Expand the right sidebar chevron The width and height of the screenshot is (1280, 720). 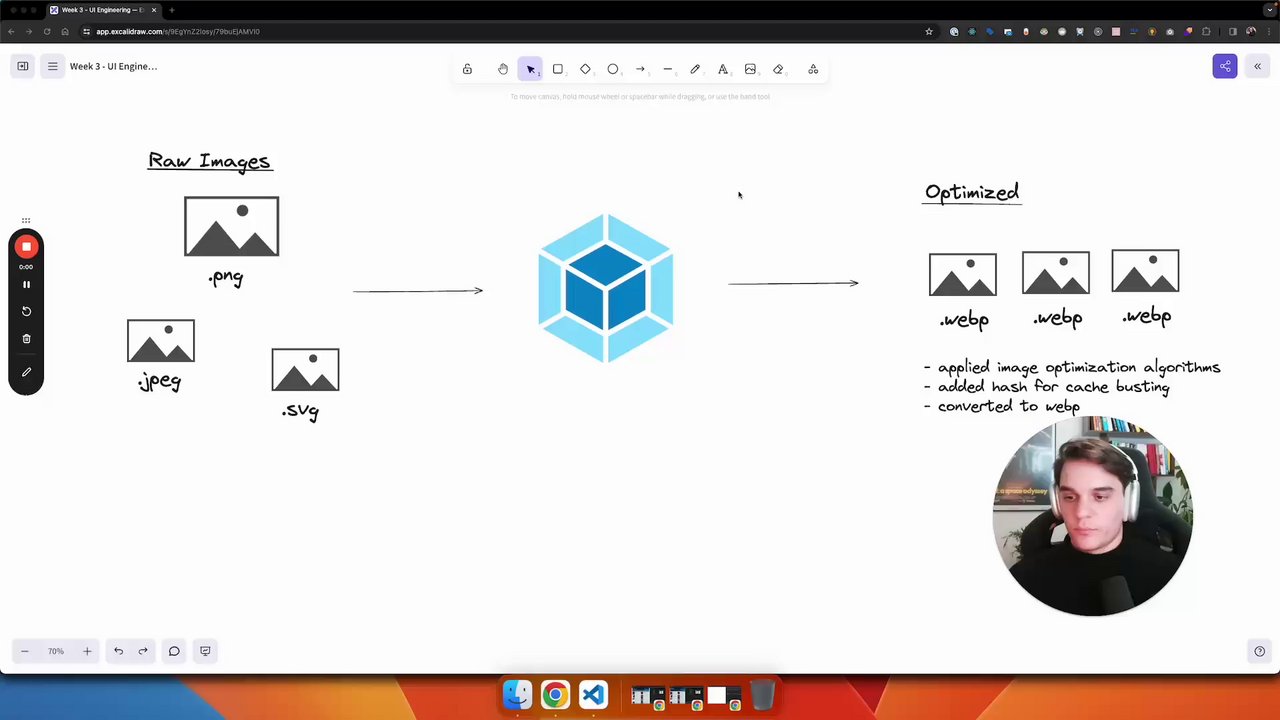click(x=1257, y=66)
